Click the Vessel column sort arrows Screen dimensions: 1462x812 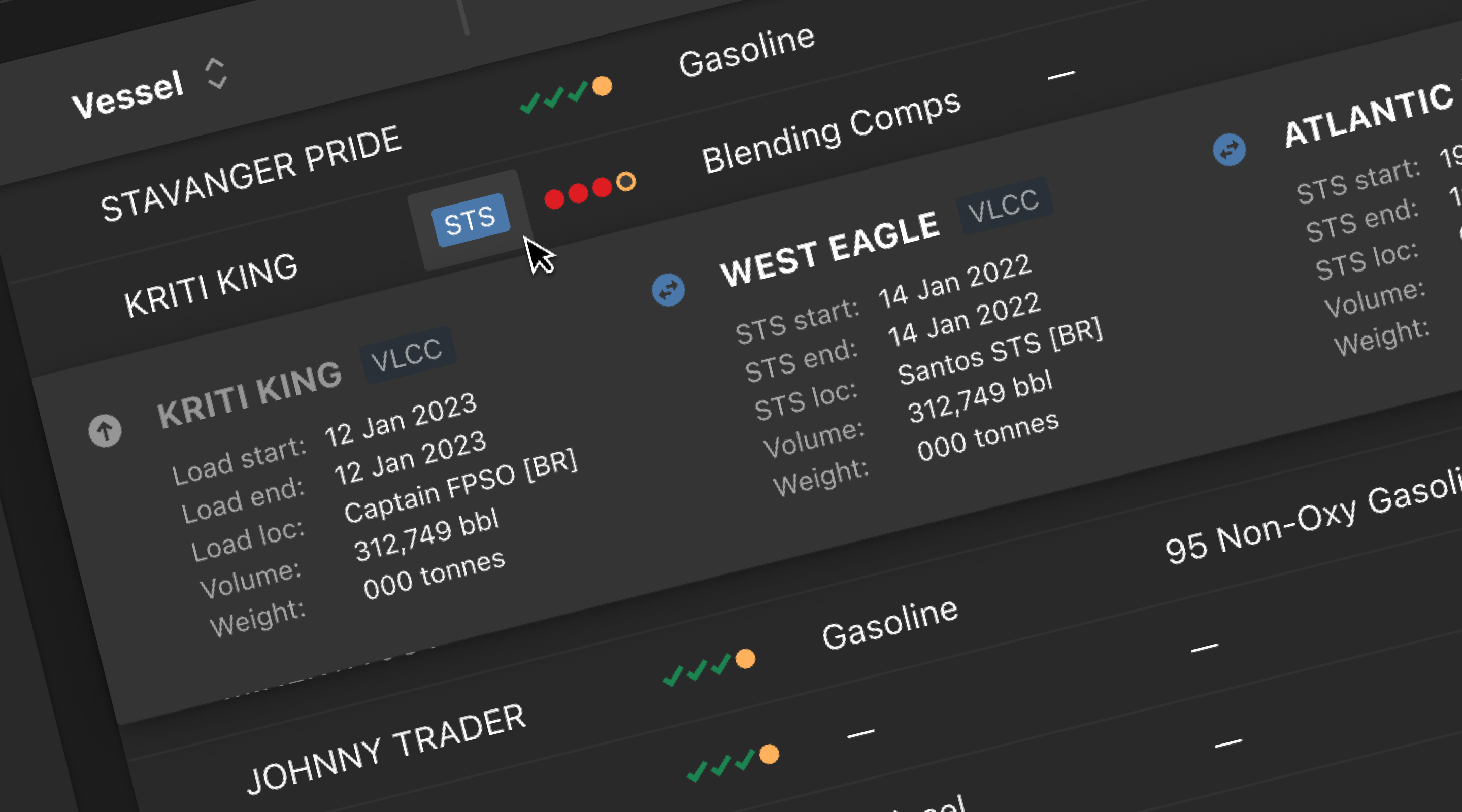coord(216,74)
